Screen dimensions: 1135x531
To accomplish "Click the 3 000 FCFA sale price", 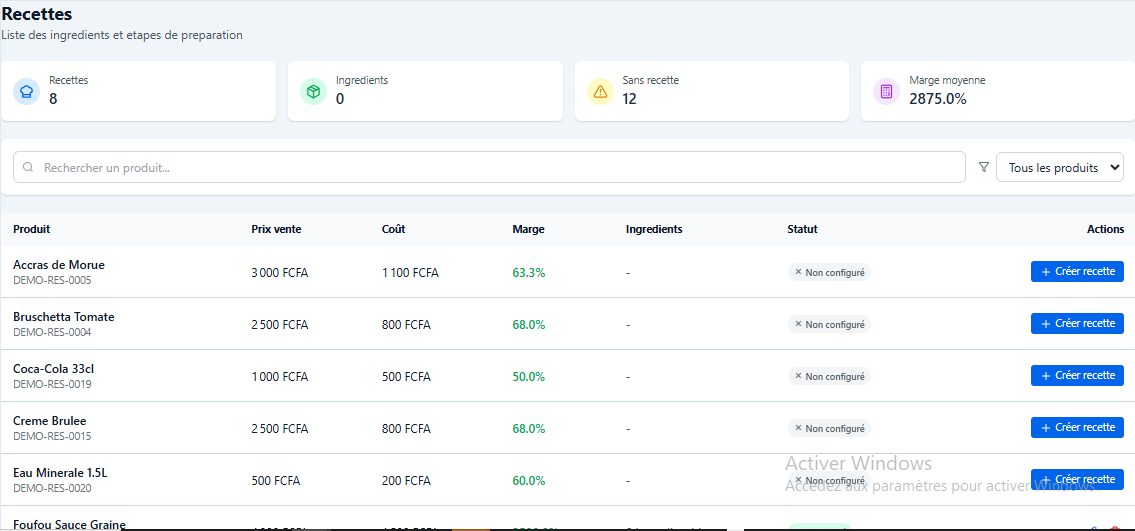I will 279,273.
